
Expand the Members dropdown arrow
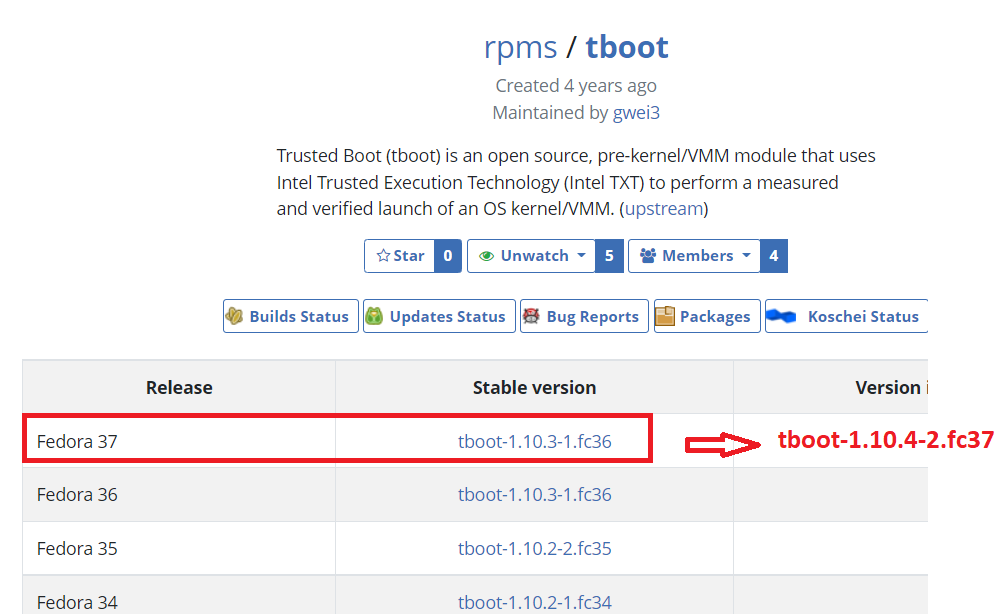(x=747, y=255)
